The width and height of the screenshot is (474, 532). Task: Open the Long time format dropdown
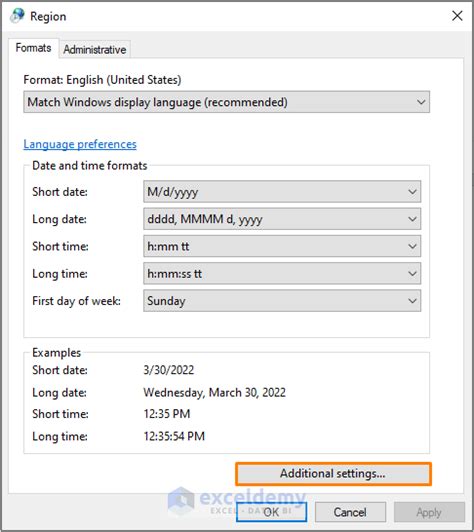(282, 273)
